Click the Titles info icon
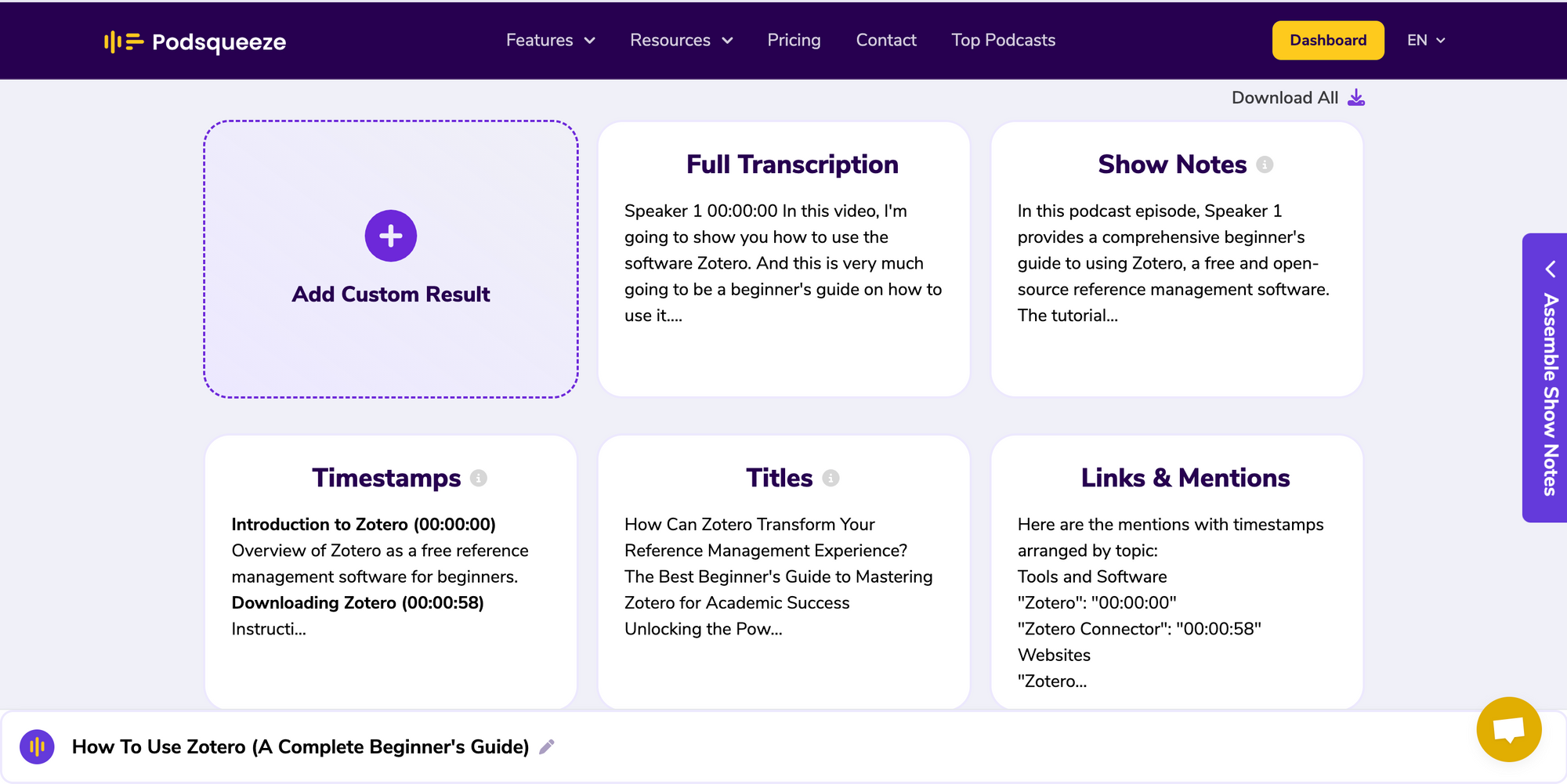The image size is (1567, 784). pos(831,478)
